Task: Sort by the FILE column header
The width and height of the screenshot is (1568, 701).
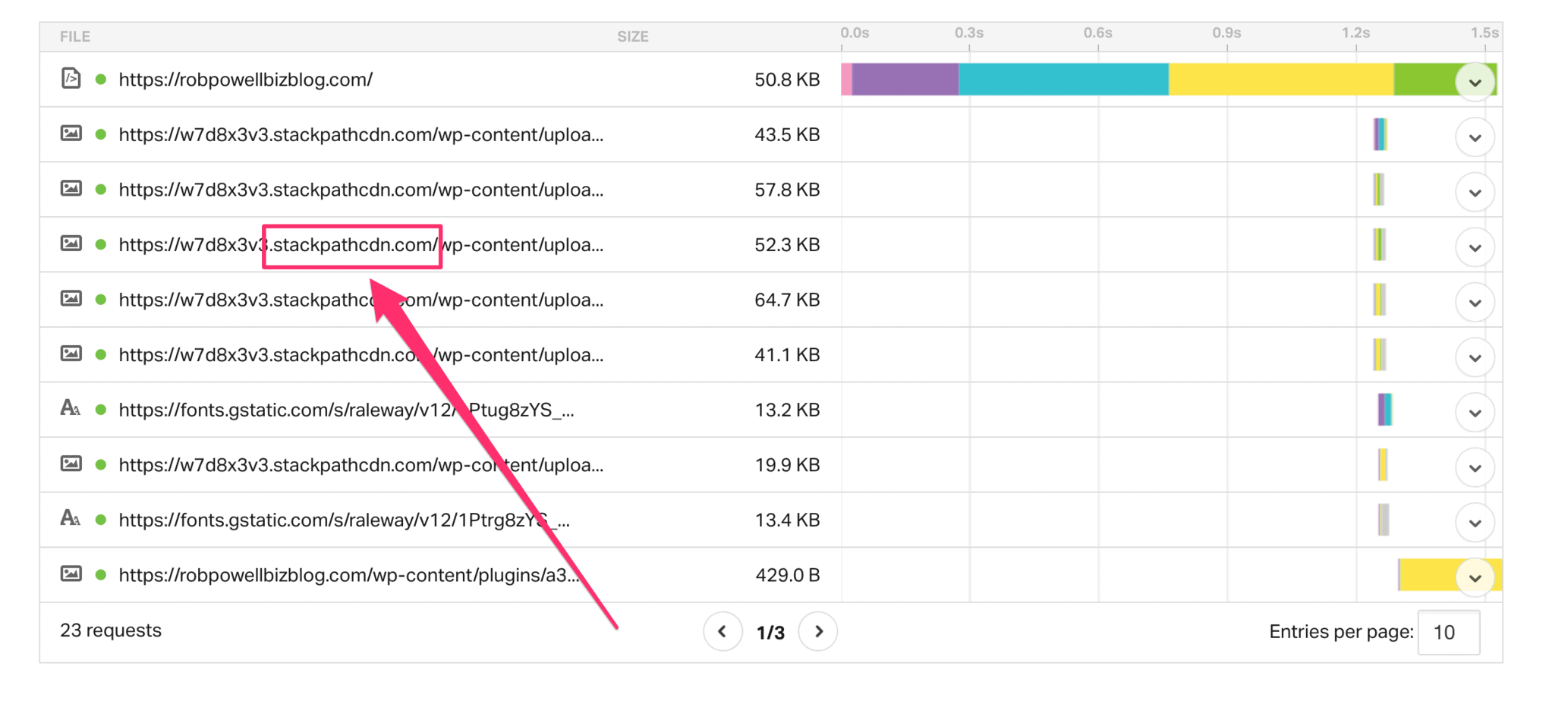Action: tap(75, 36)
